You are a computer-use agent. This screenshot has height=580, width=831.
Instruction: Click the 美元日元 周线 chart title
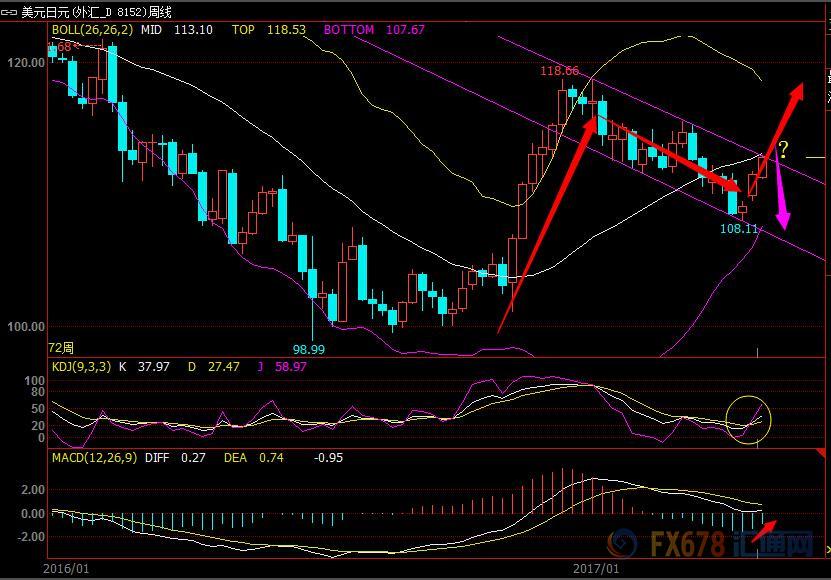(x=96, y=12)
